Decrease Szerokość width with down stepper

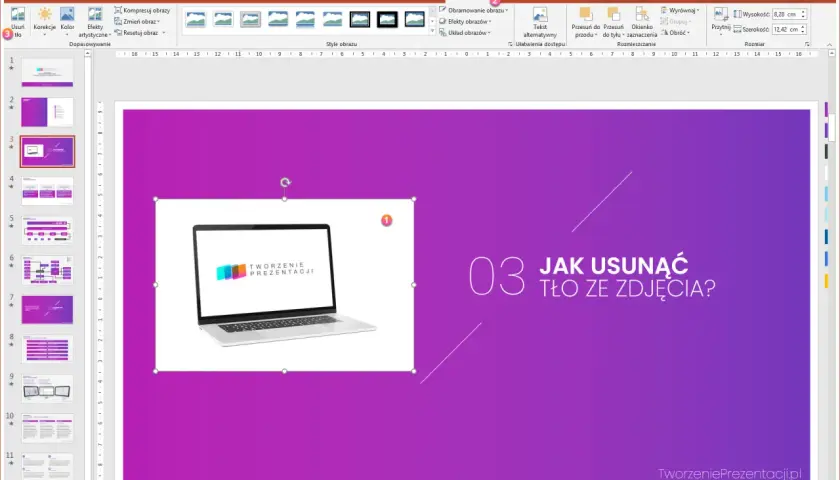803,32
